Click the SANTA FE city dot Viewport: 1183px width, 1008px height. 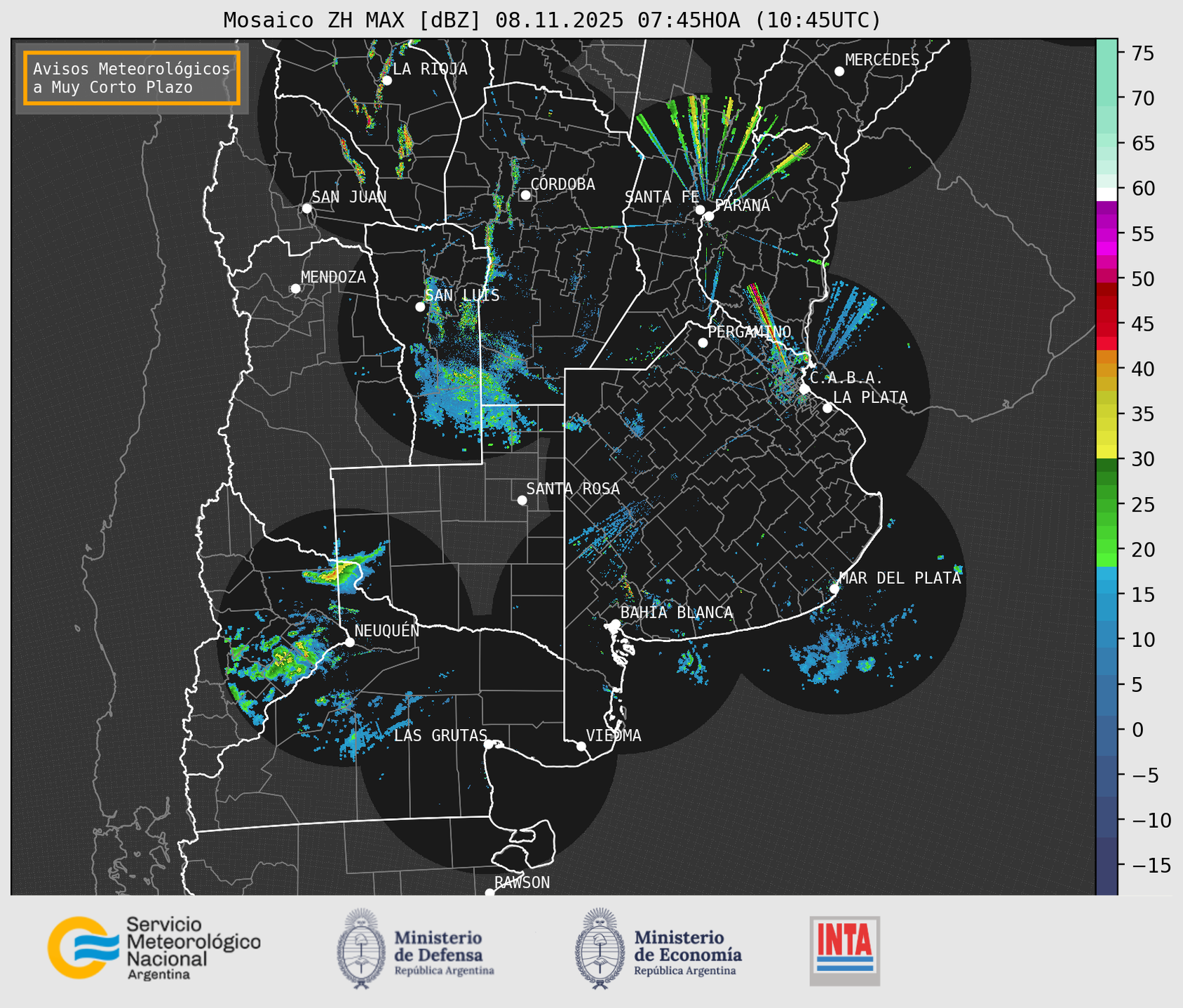click(700, 210)
